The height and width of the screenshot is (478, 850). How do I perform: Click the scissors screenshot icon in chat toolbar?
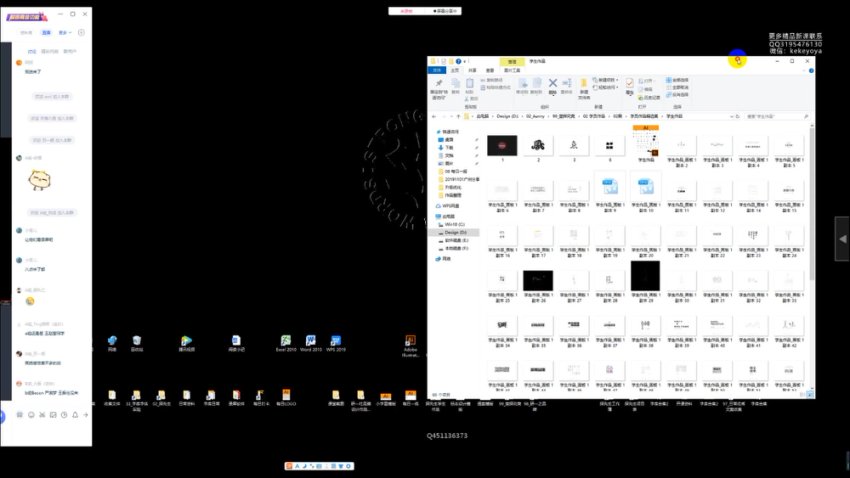[42, 415]
